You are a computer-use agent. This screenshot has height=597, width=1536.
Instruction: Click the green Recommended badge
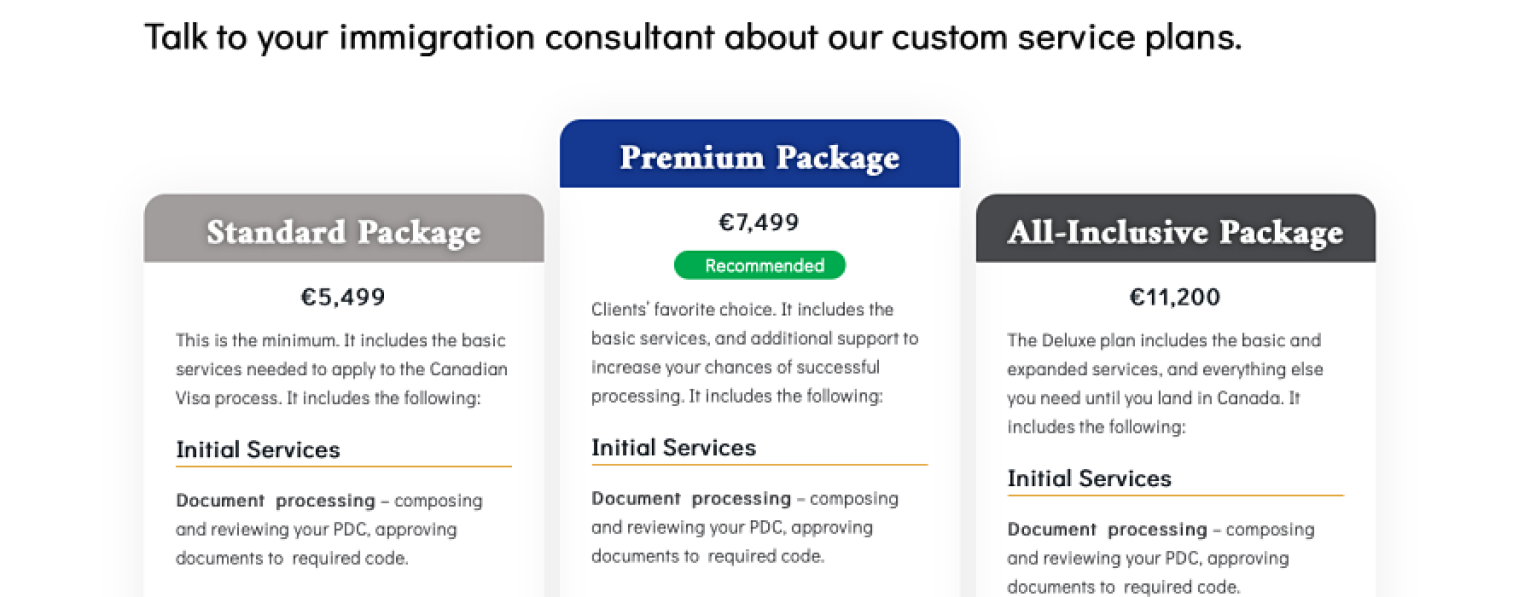759,265
